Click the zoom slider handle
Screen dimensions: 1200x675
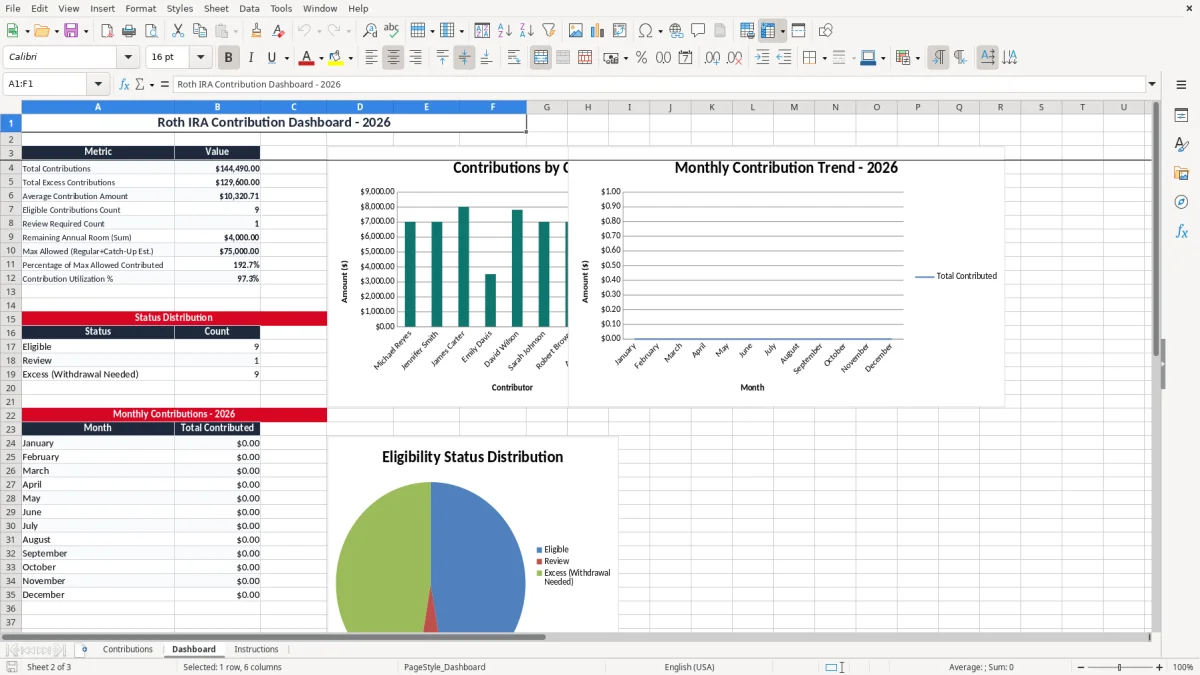coord(1119,667)
